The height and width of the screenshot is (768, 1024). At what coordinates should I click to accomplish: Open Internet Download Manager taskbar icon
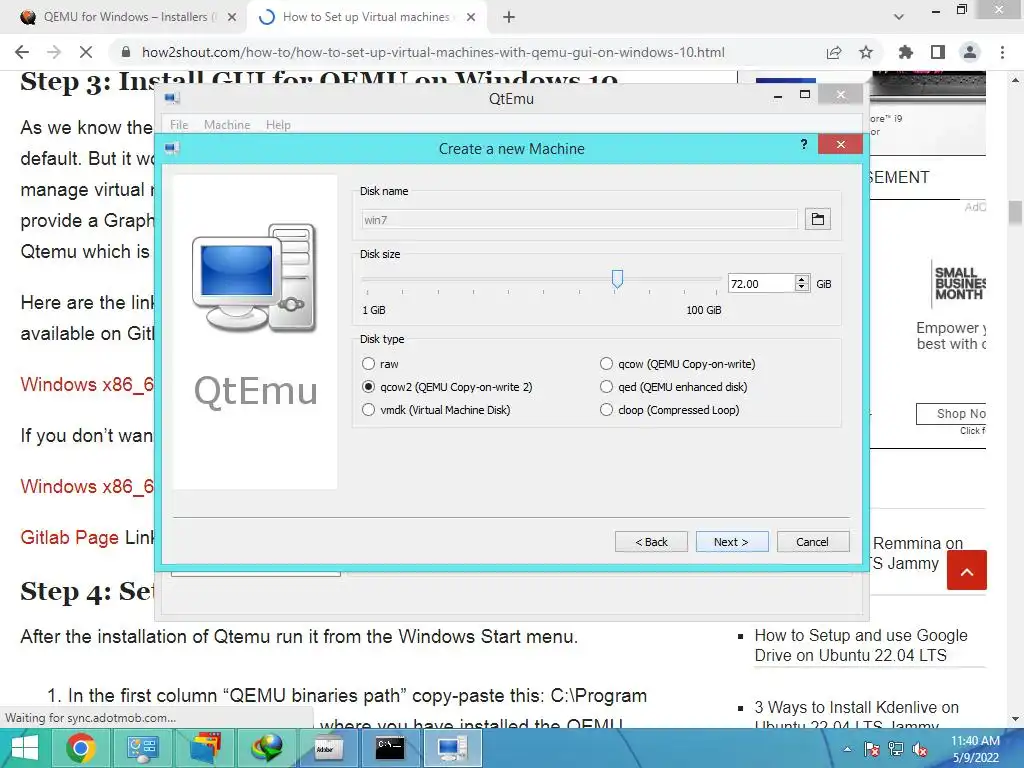[266, 748]
